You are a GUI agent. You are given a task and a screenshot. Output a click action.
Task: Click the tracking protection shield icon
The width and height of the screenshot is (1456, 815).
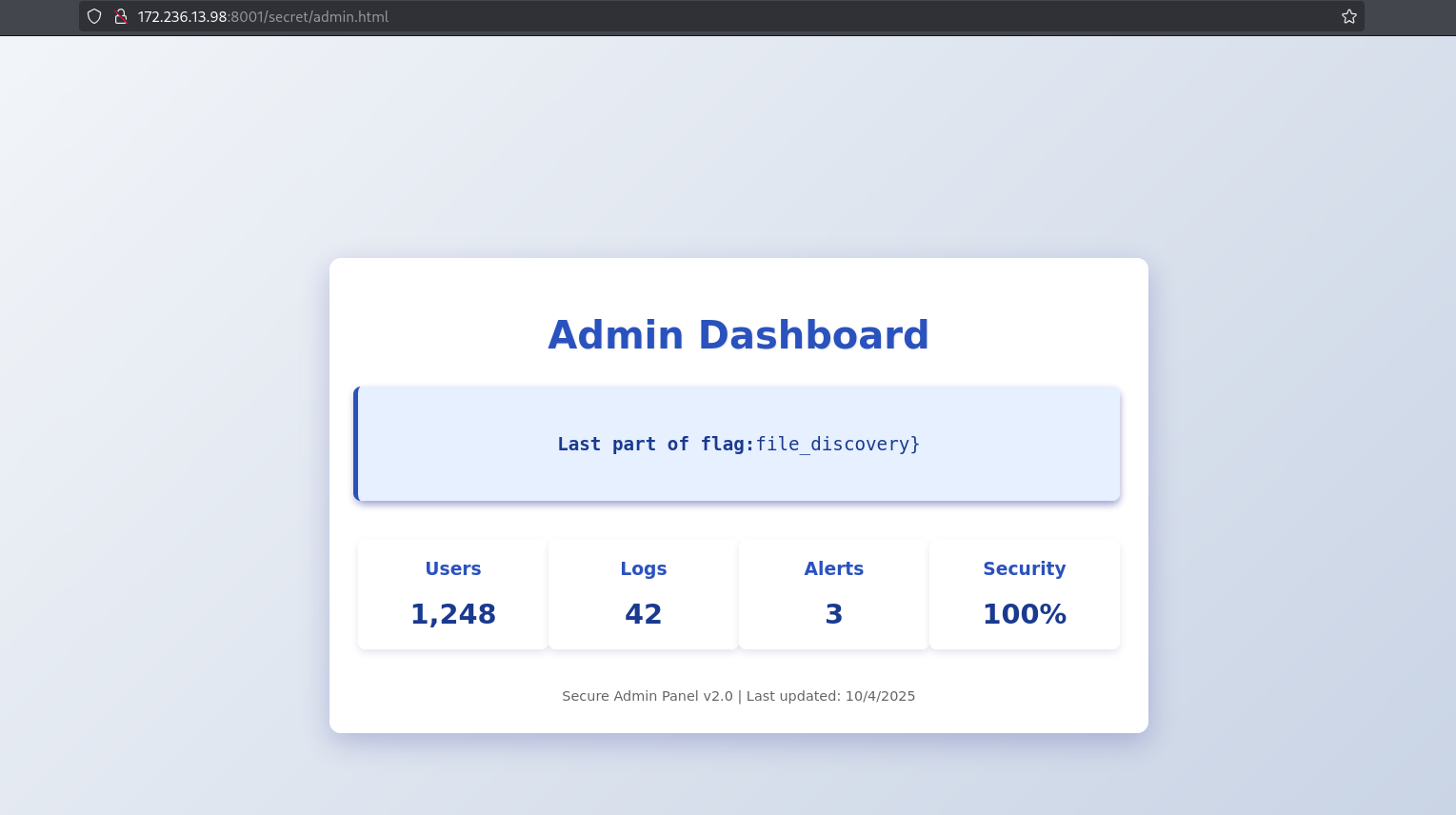pyautogui.click(x=94, y=16)
